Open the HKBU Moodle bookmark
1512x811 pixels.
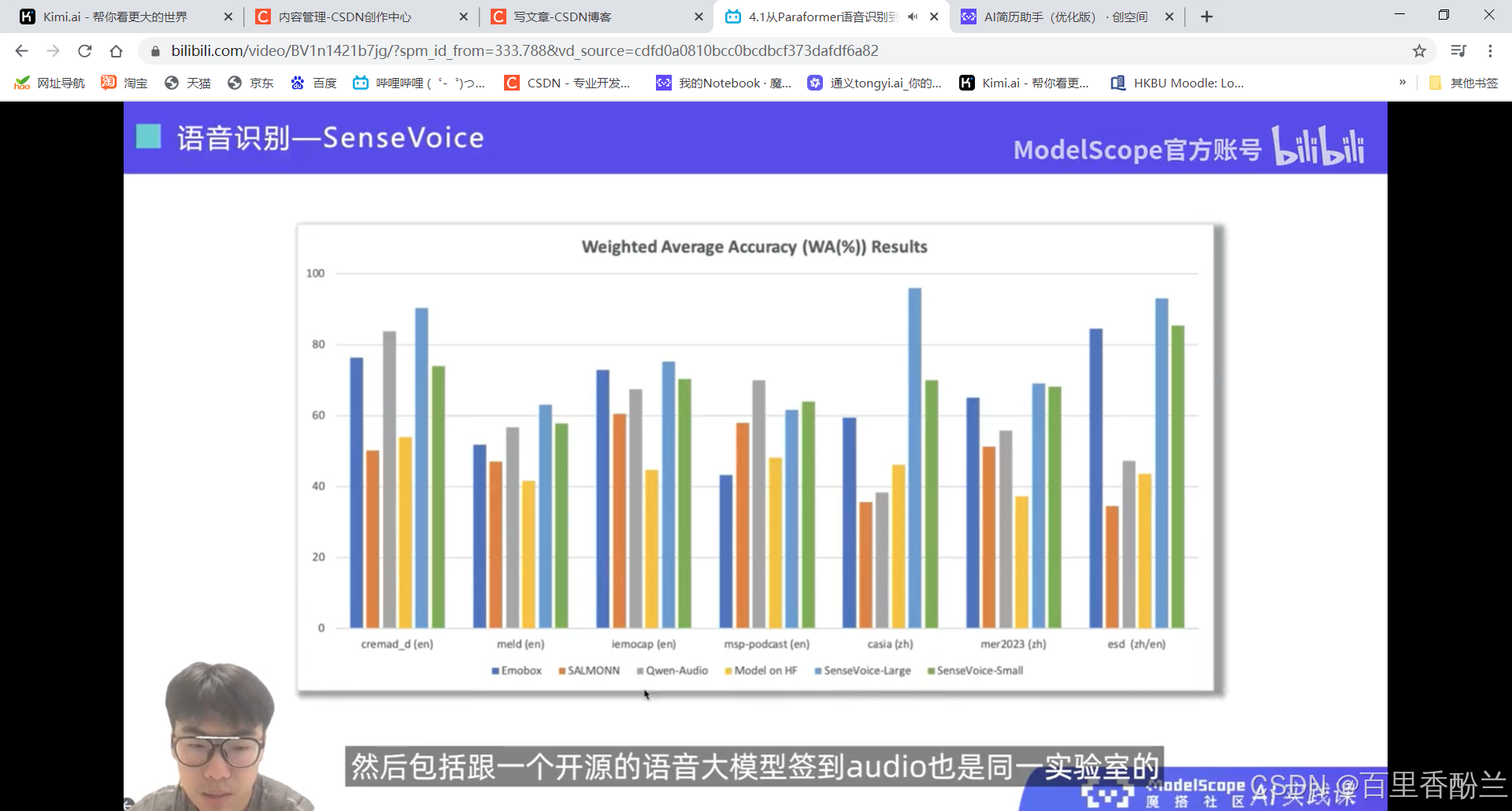1177,83
